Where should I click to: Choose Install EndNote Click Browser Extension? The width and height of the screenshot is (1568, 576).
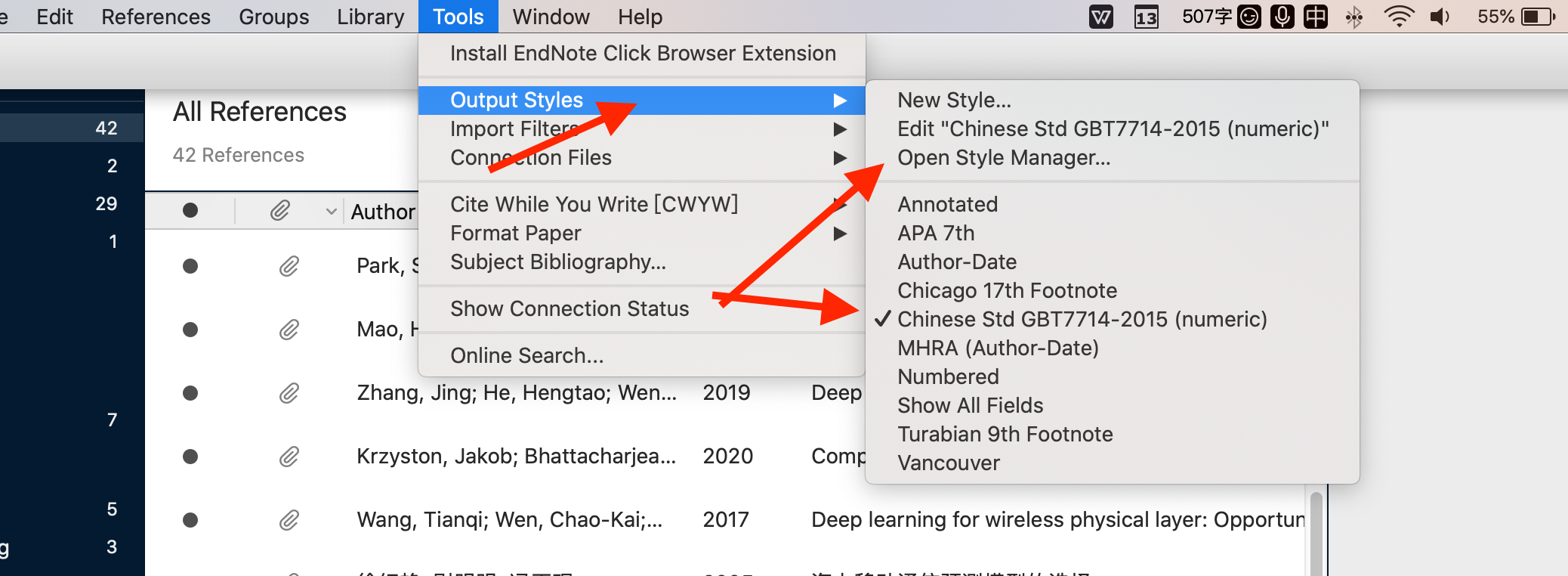(641, 53)
